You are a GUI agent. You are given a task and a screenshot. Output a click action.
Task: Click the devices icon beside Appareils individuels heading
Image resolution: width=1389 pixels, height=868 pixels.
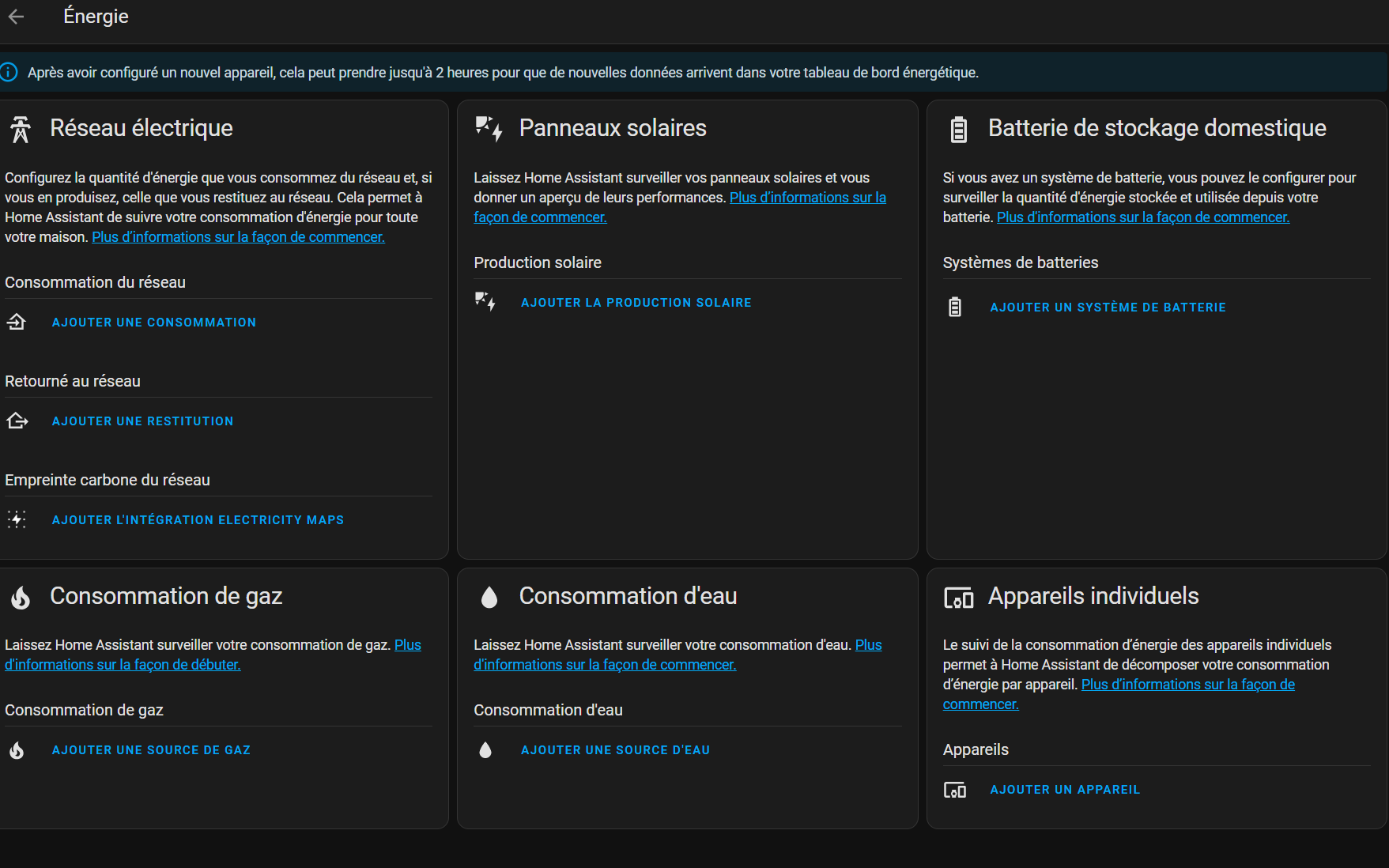tap(958, 598)
